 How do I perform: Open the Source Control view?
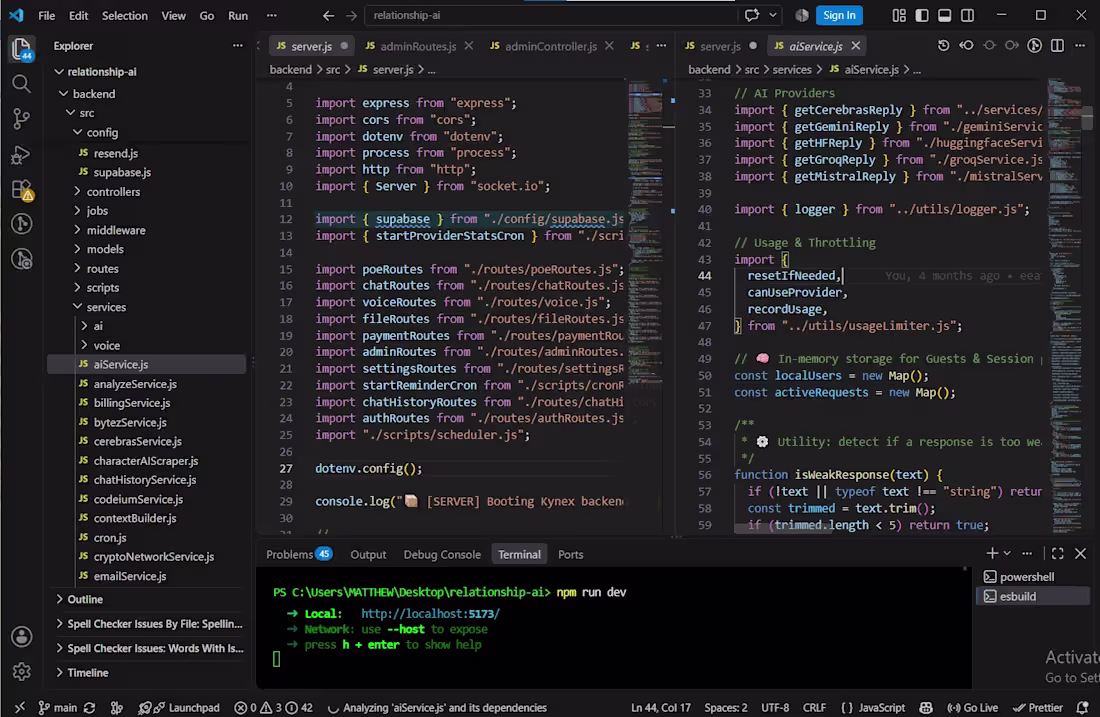coord(22,119)
